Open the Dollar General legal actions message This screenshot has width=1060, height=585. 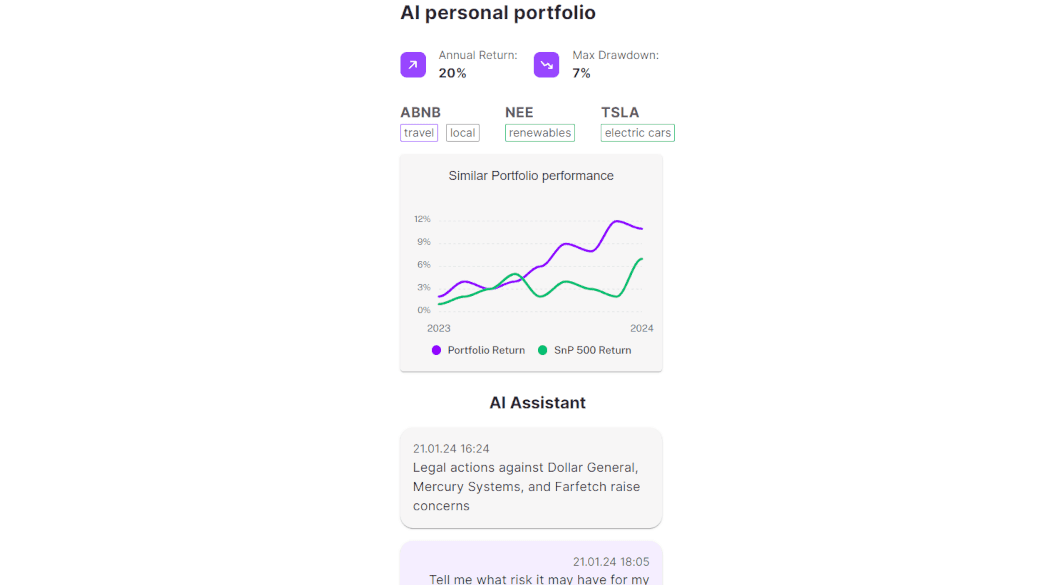[x=530, y=478]
